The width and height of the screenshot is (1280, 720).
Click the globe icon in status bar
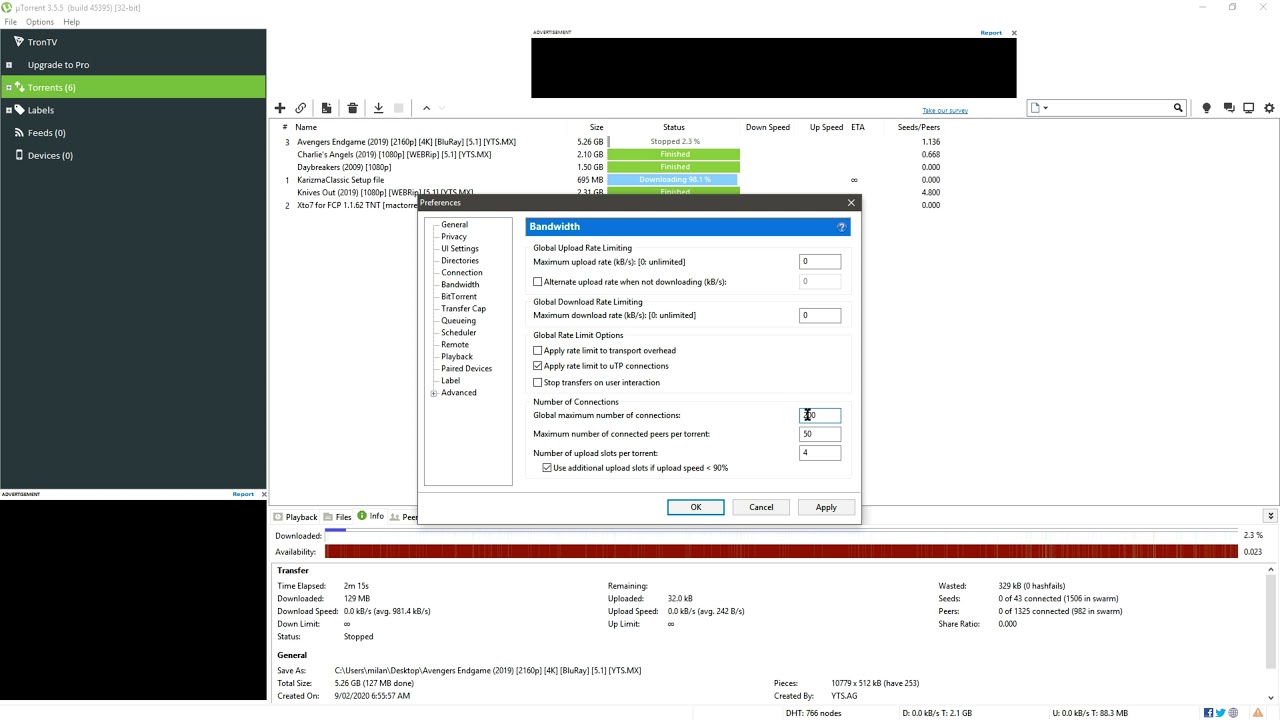1233,713
